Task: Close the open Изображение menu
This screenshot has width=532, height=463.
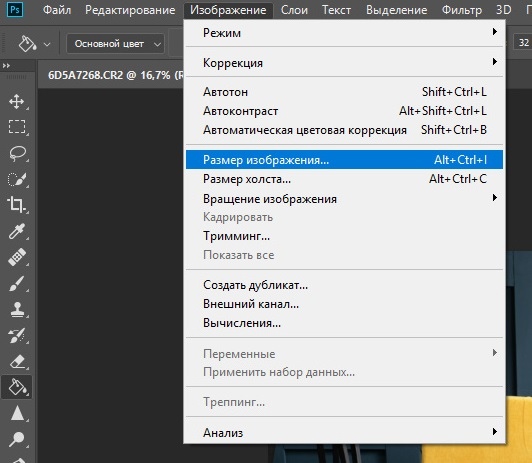Action: tap(228, 10)
